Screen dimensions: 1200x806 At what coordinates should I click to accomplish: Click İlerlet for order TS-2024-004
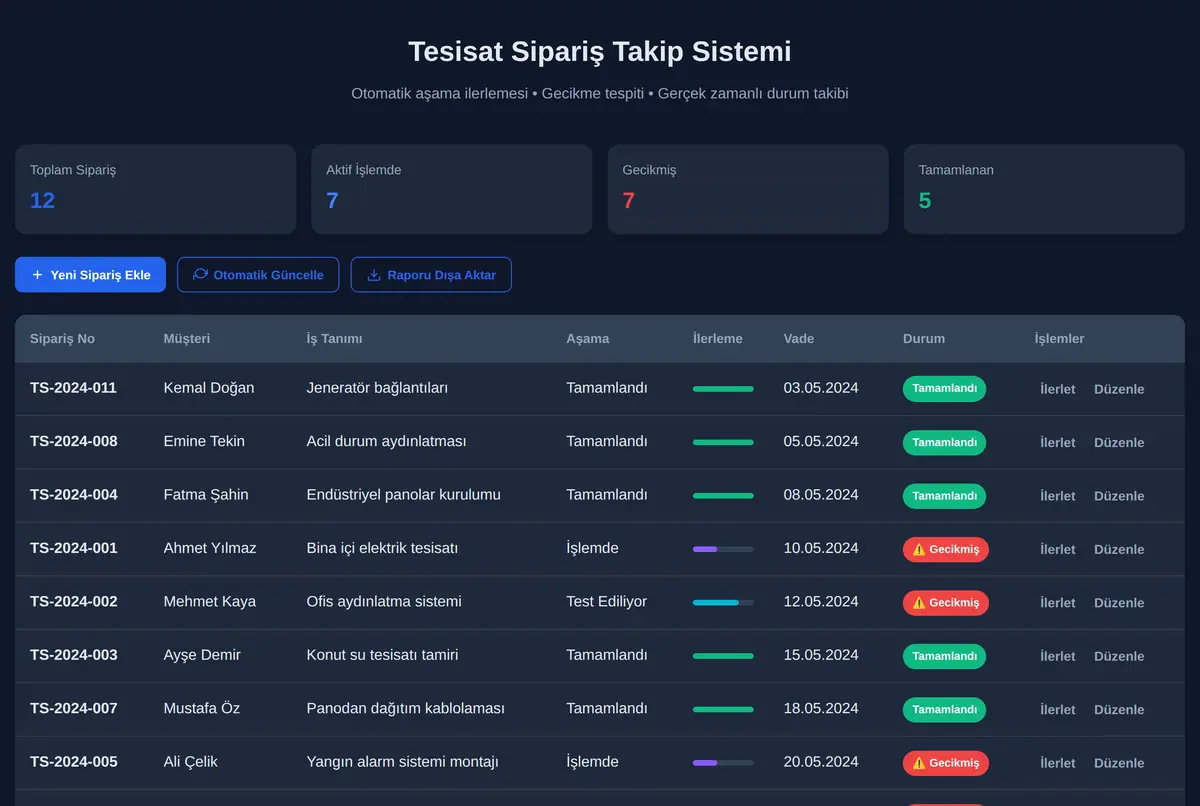click(x=1058, y=496)
